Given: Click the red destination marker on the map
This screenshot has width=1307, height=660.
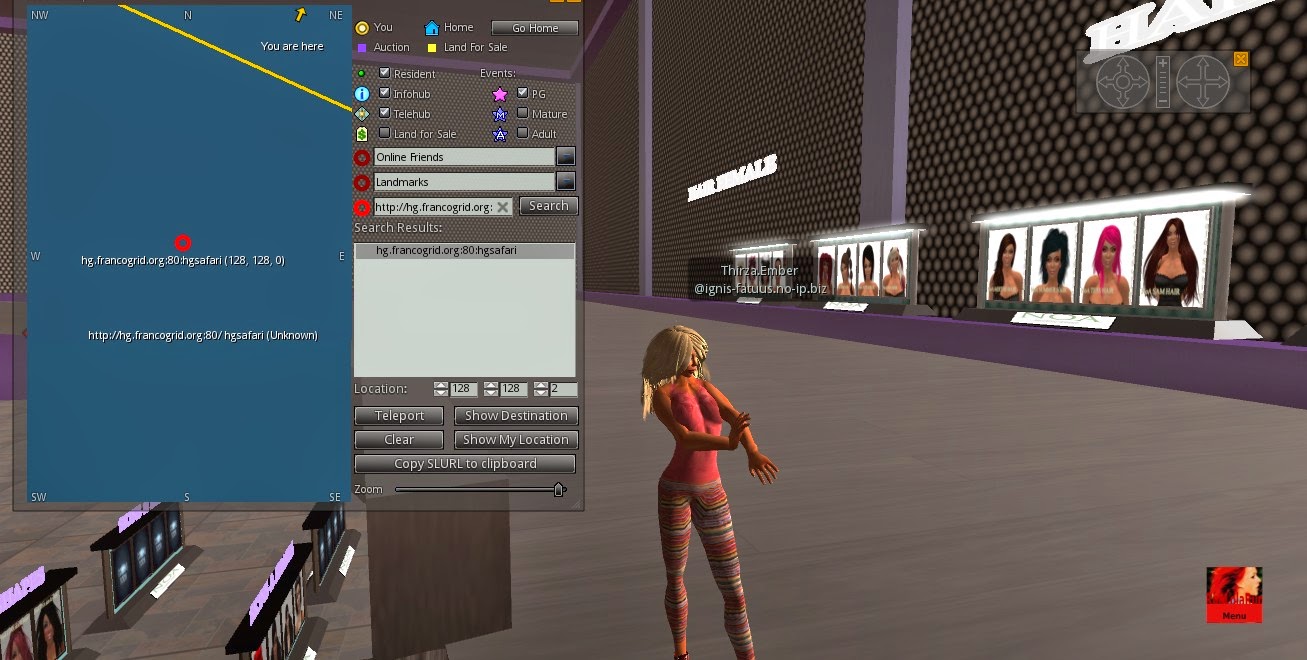Looking at the screenshot, I should (183, 243).
